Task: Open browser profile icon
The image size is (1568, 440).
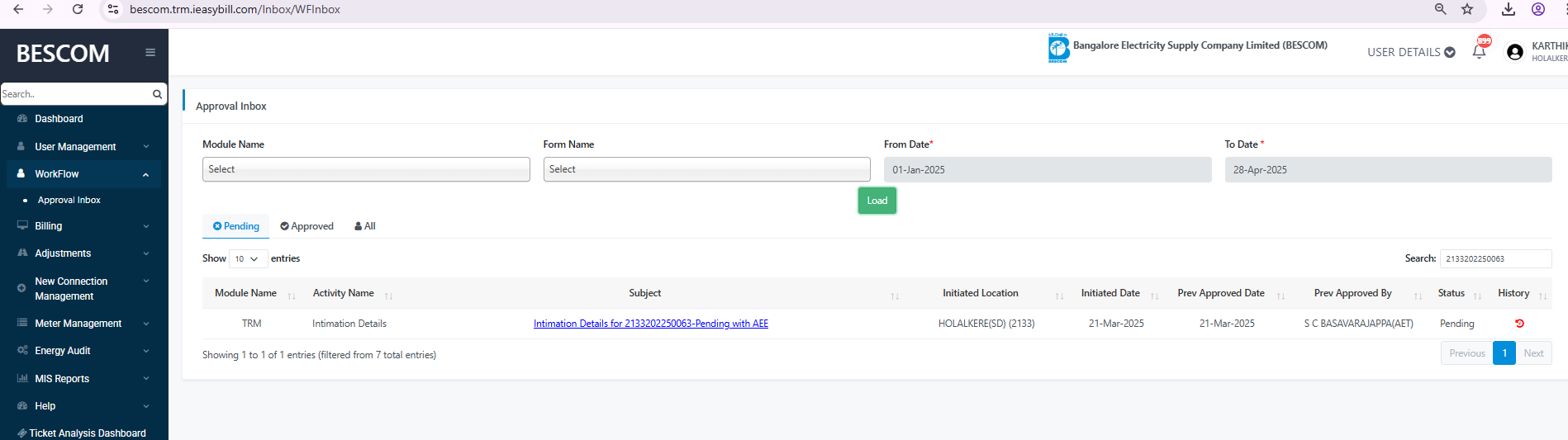Action: click(x=1538, y=9)
